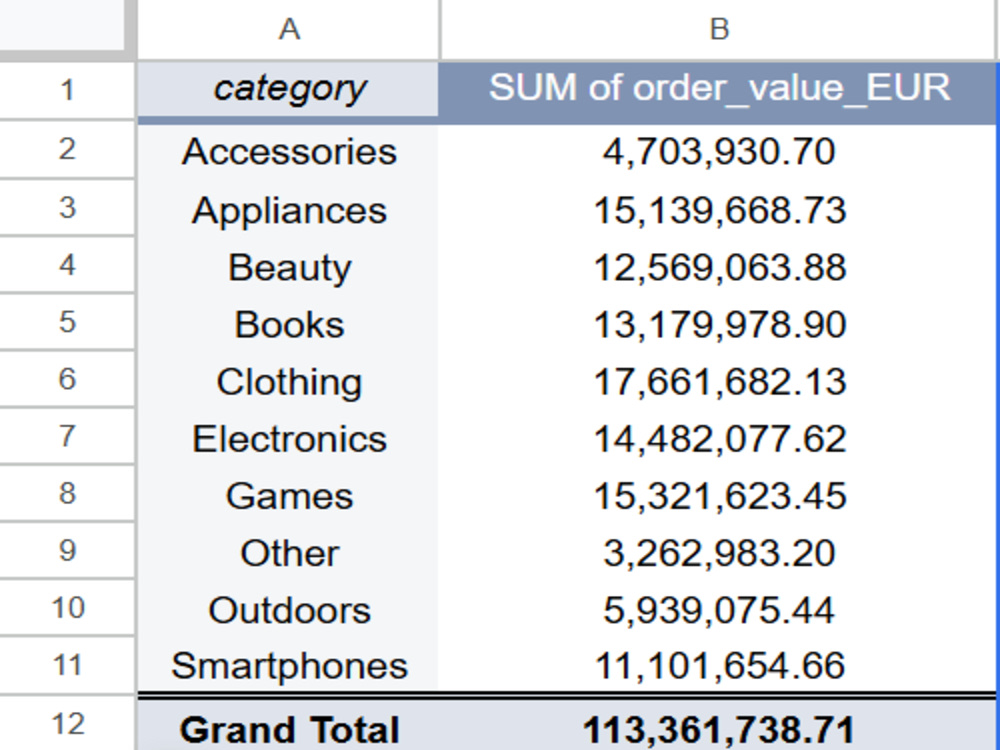Select row 5 header
Image resolution: width=1000 pixels, height=750 pixels.
[x=67, y=322]
